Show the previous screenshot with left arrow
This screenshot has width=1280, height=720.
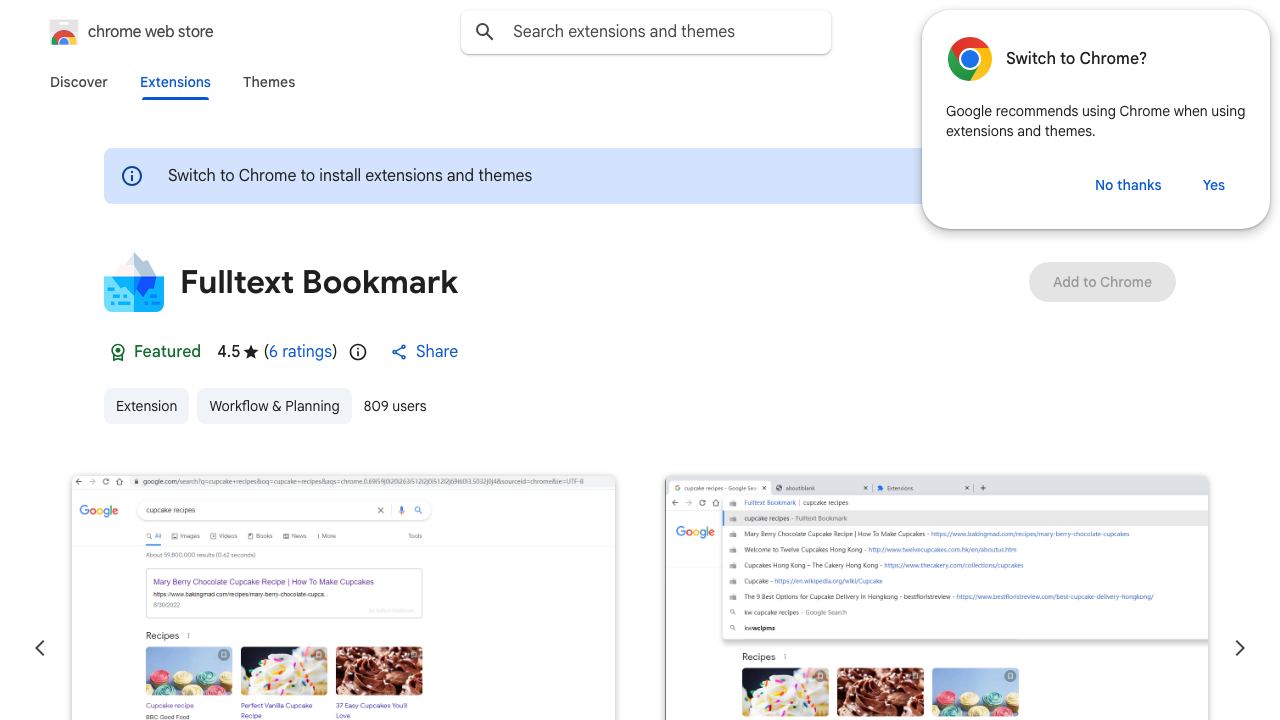40,648
